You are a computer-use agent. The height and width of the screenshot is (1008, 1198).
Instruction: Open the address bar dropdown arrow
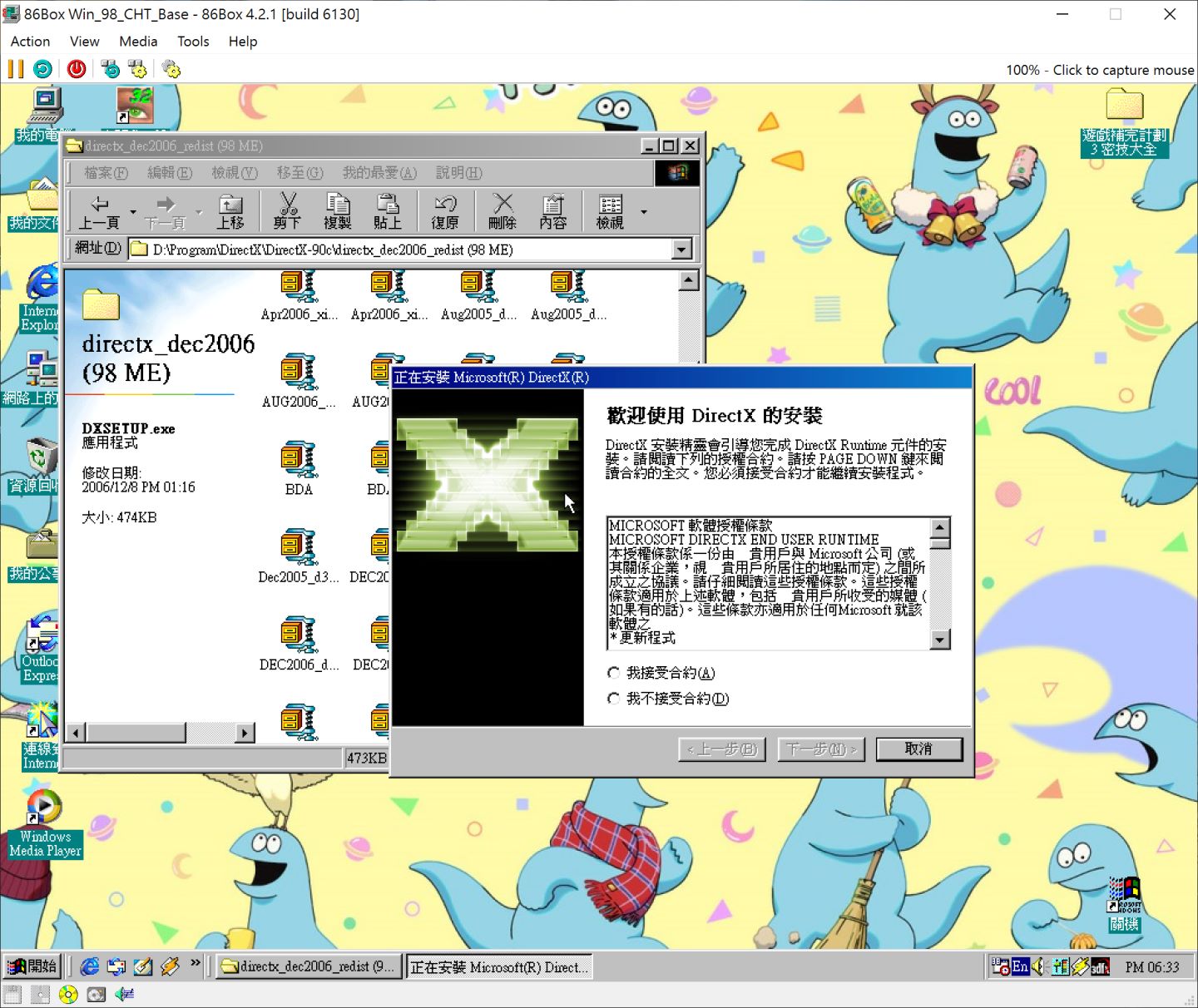[681, 250]
